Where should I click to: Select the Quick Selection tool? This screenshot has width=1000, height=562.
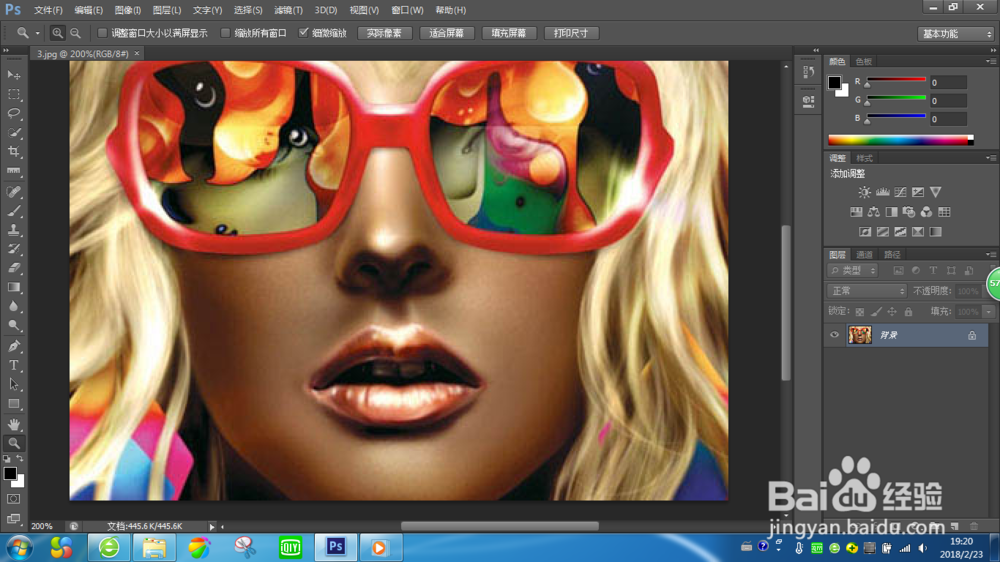[13, 133]
